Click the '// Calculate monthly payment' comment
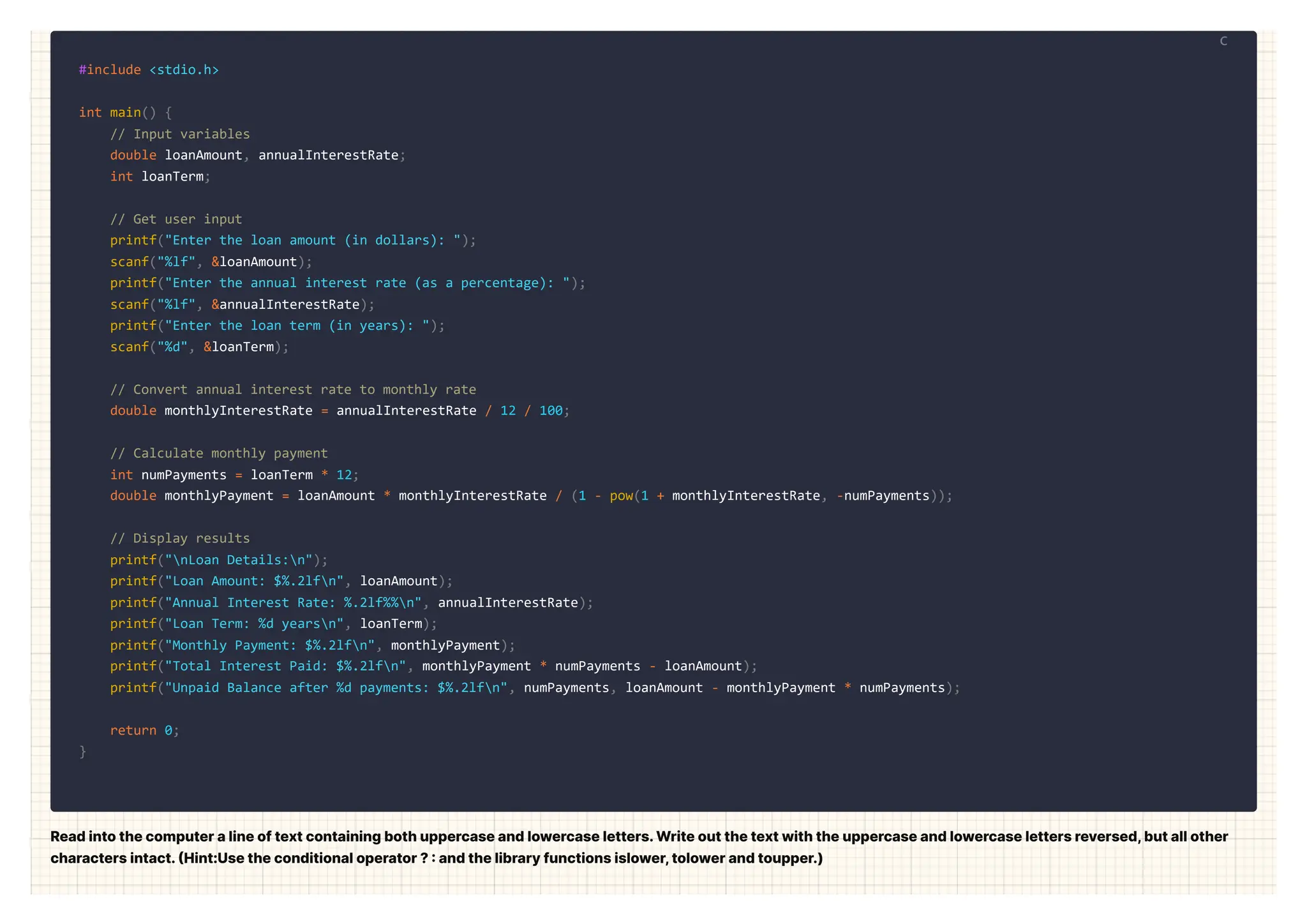The image size is (1307, 924). (219, 453)
